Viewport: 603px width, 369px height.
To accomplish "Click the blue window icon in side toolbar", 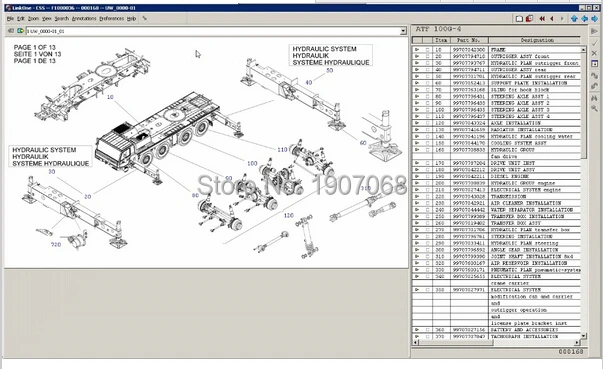I will coord(595,63).
